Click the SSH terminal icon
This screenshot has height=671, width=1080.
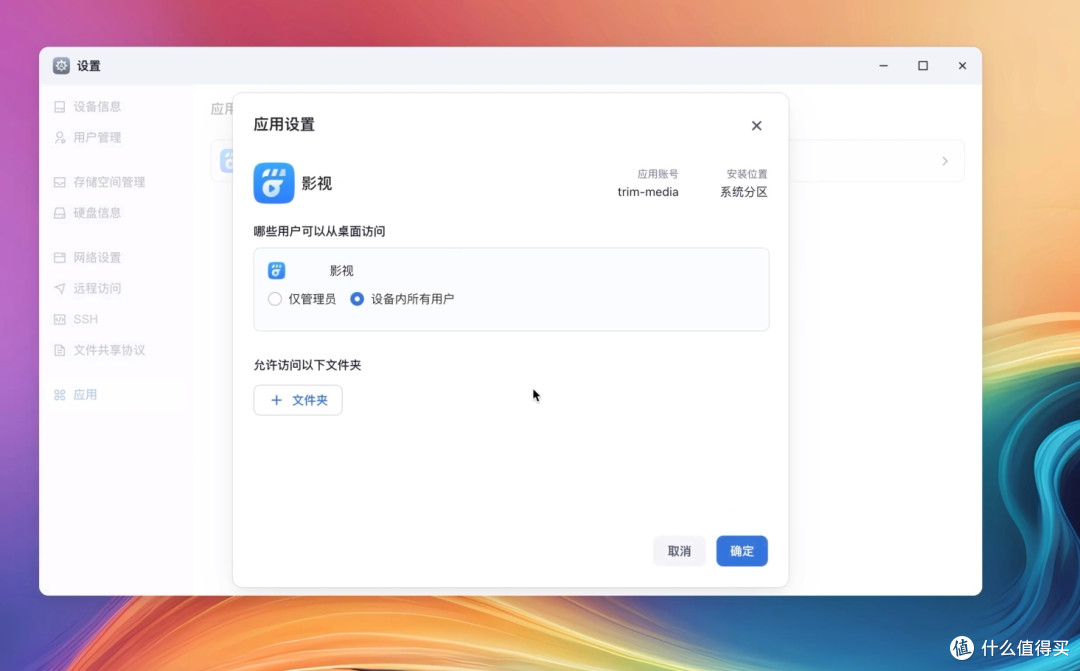[60, 320]
